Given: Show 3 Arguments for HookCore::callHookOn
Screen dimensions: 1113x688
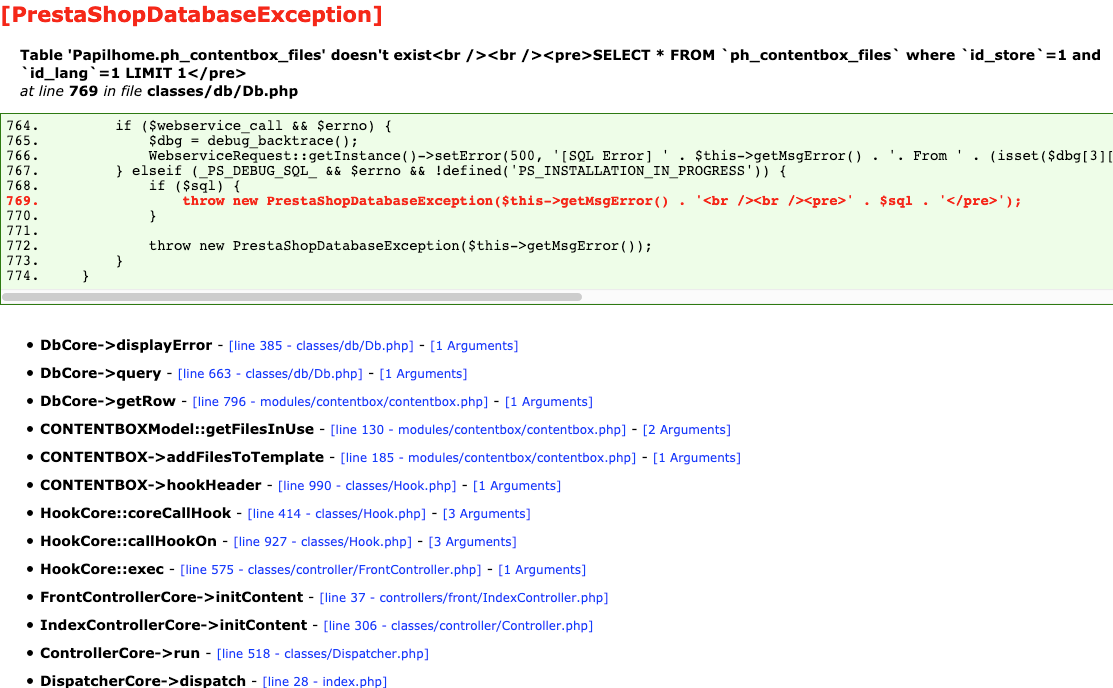Looking at the screenshot, I should 472,542.
